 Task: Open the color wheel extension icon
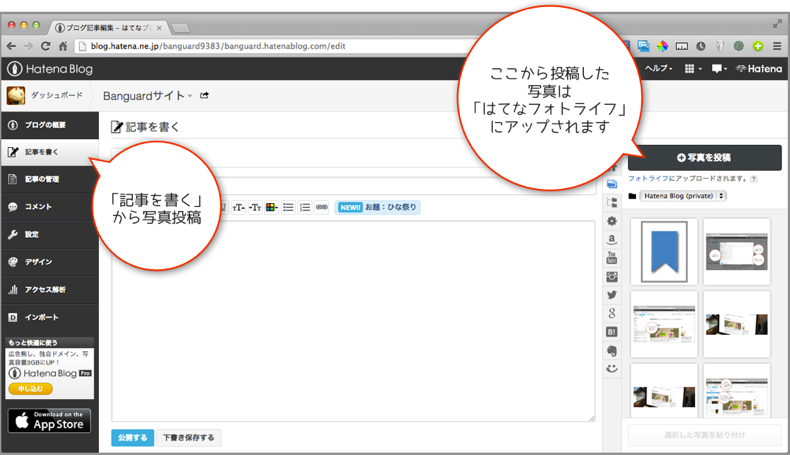663,46
